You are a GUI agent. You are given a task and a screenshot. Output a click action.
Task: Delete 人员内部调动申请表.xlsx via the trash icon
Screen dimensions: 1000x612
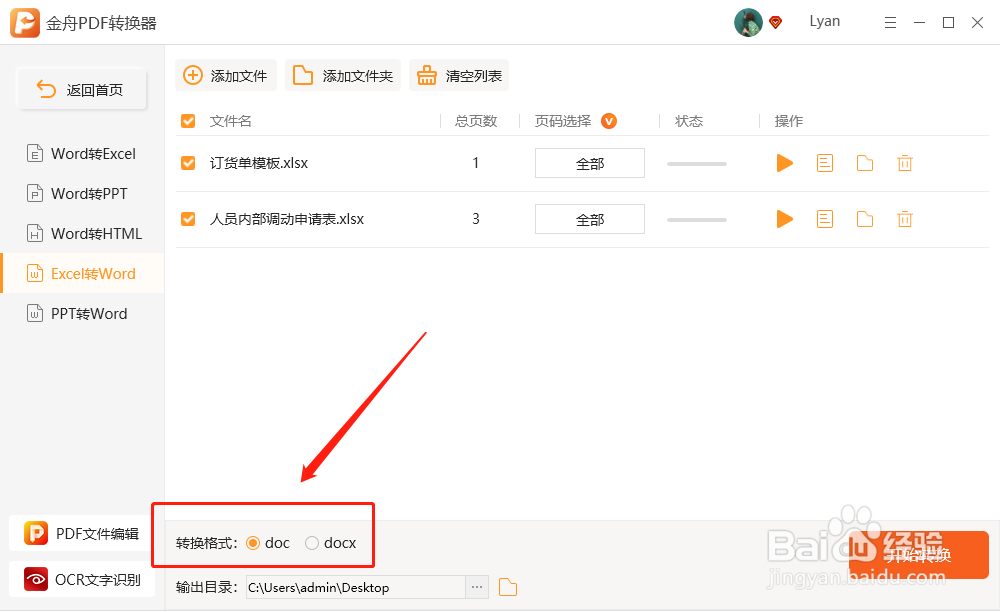click(x=905, y=219)
